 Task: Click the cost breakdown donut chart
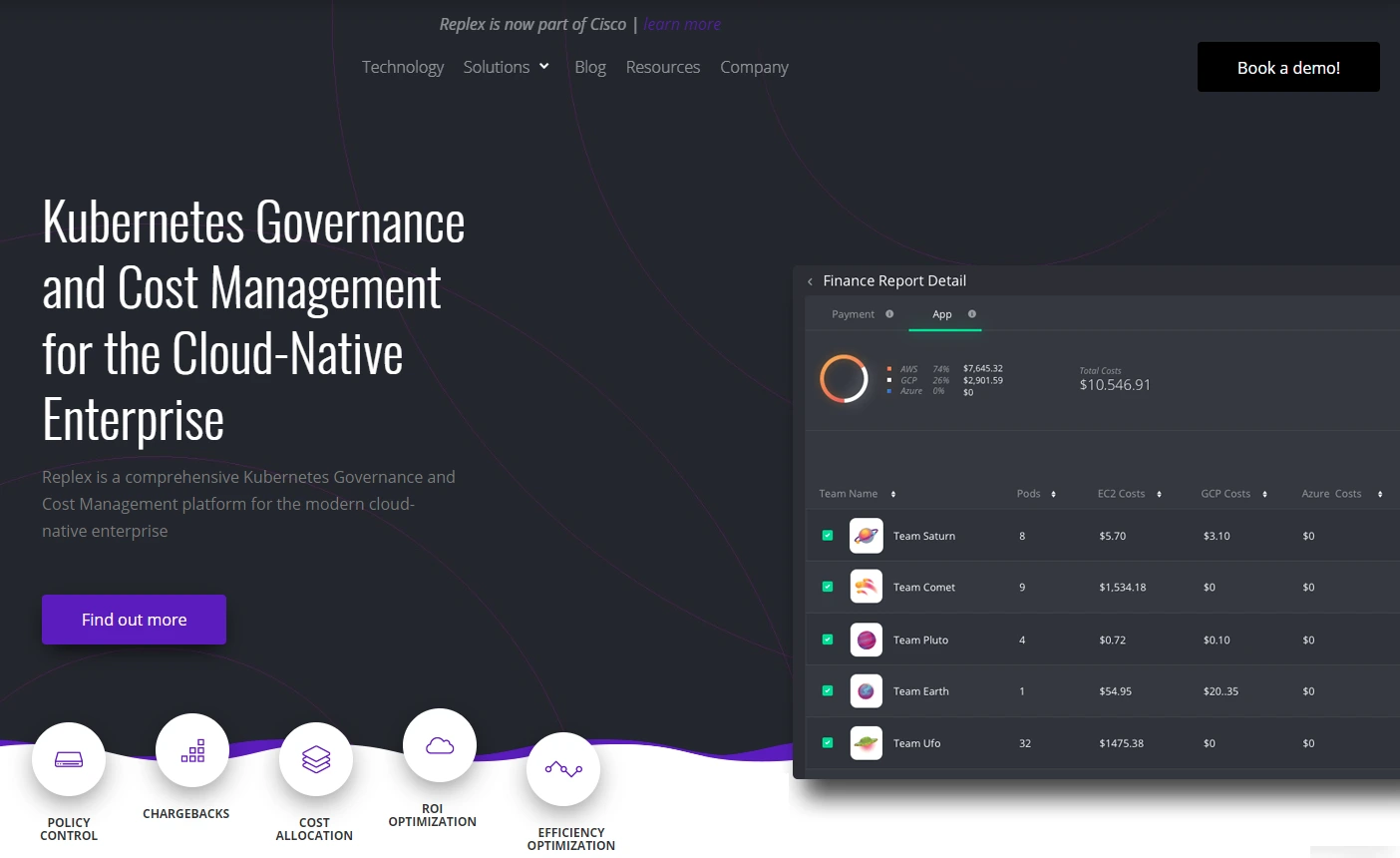[844, 379]
